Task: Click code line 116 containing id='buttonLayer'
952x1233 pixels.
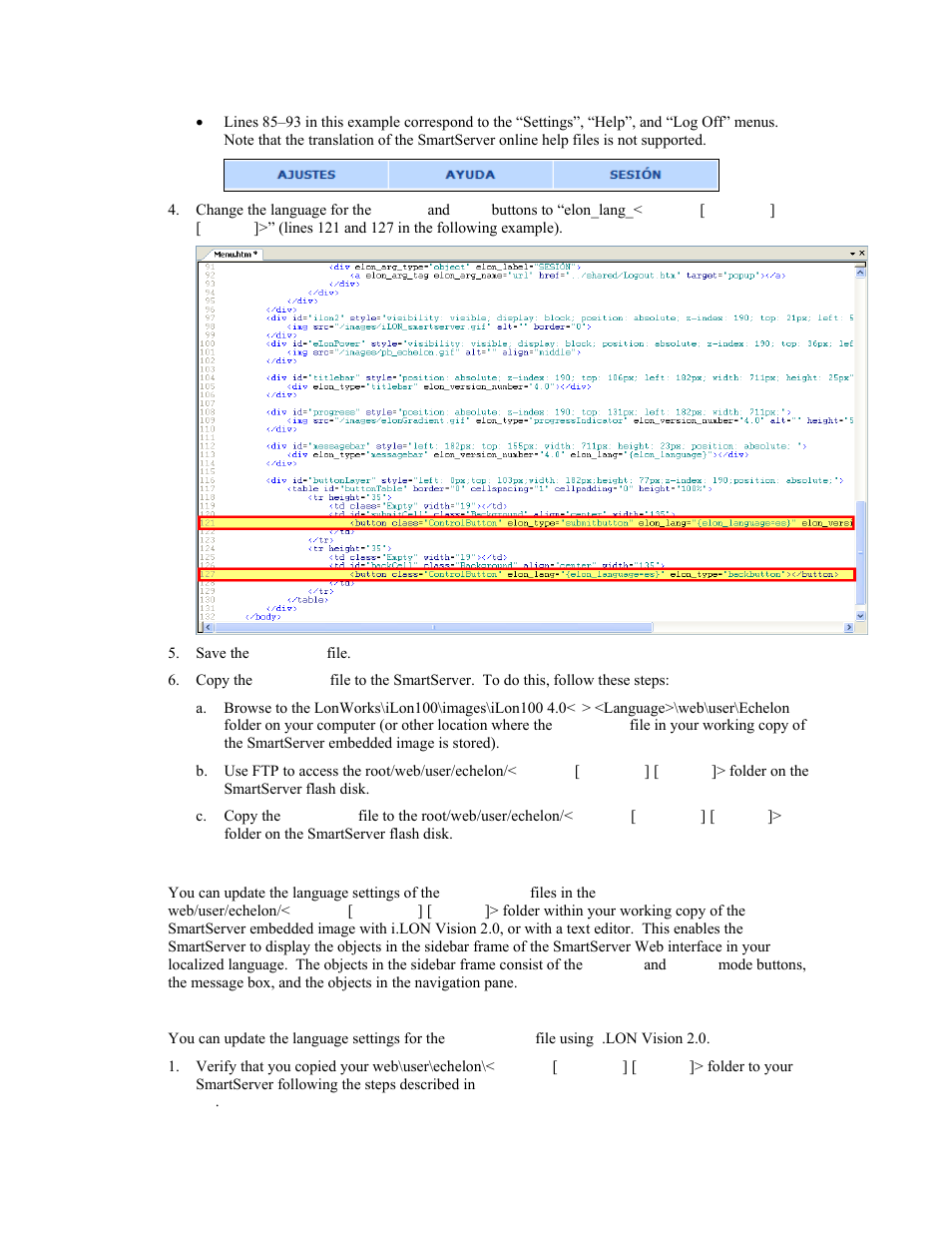Action: pos(555,480)
